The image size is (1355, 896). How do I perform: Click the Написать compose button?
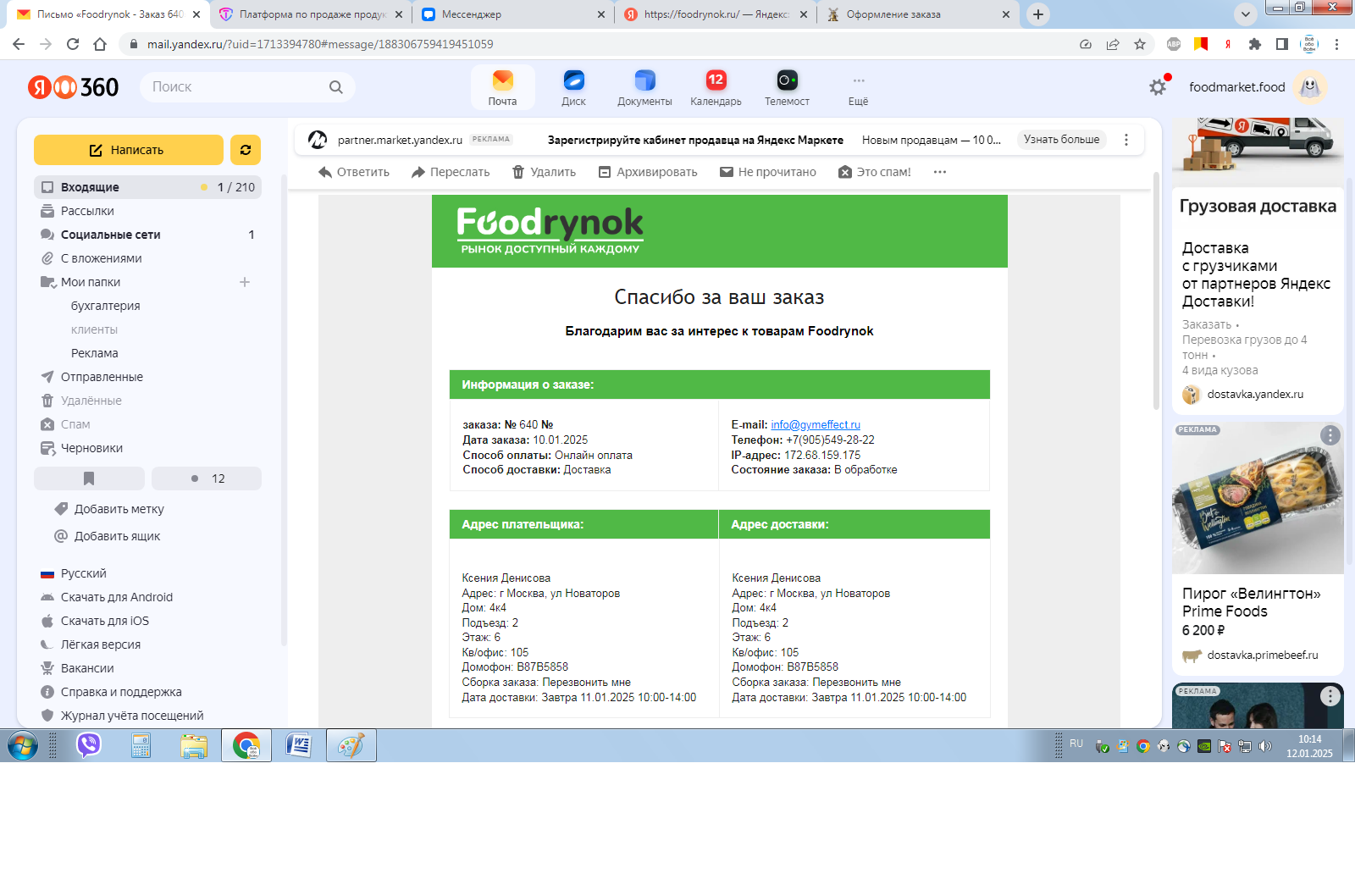coord(129,150)
